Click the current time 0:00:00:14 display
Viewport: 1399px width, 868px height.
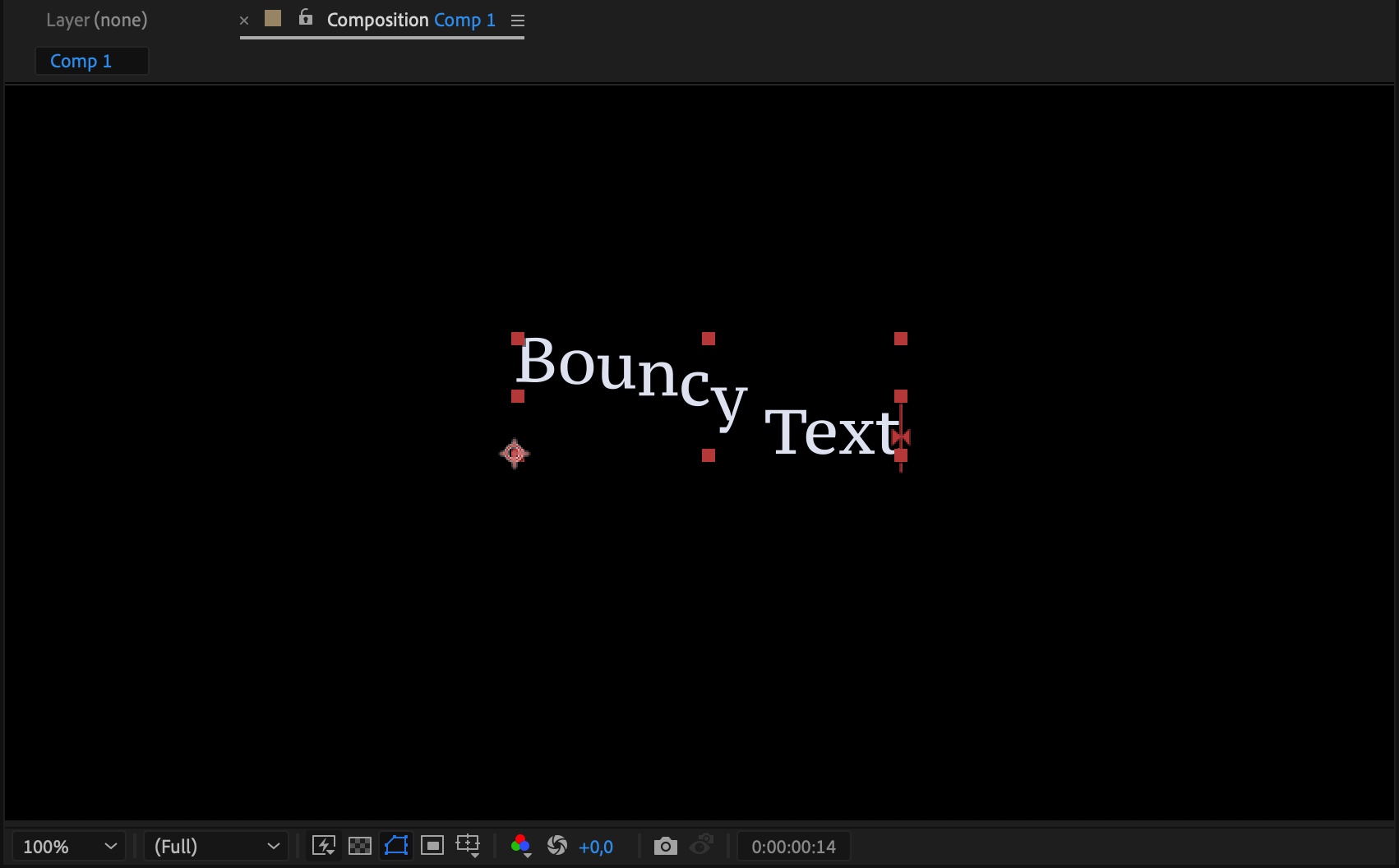(x=793, y=847)
